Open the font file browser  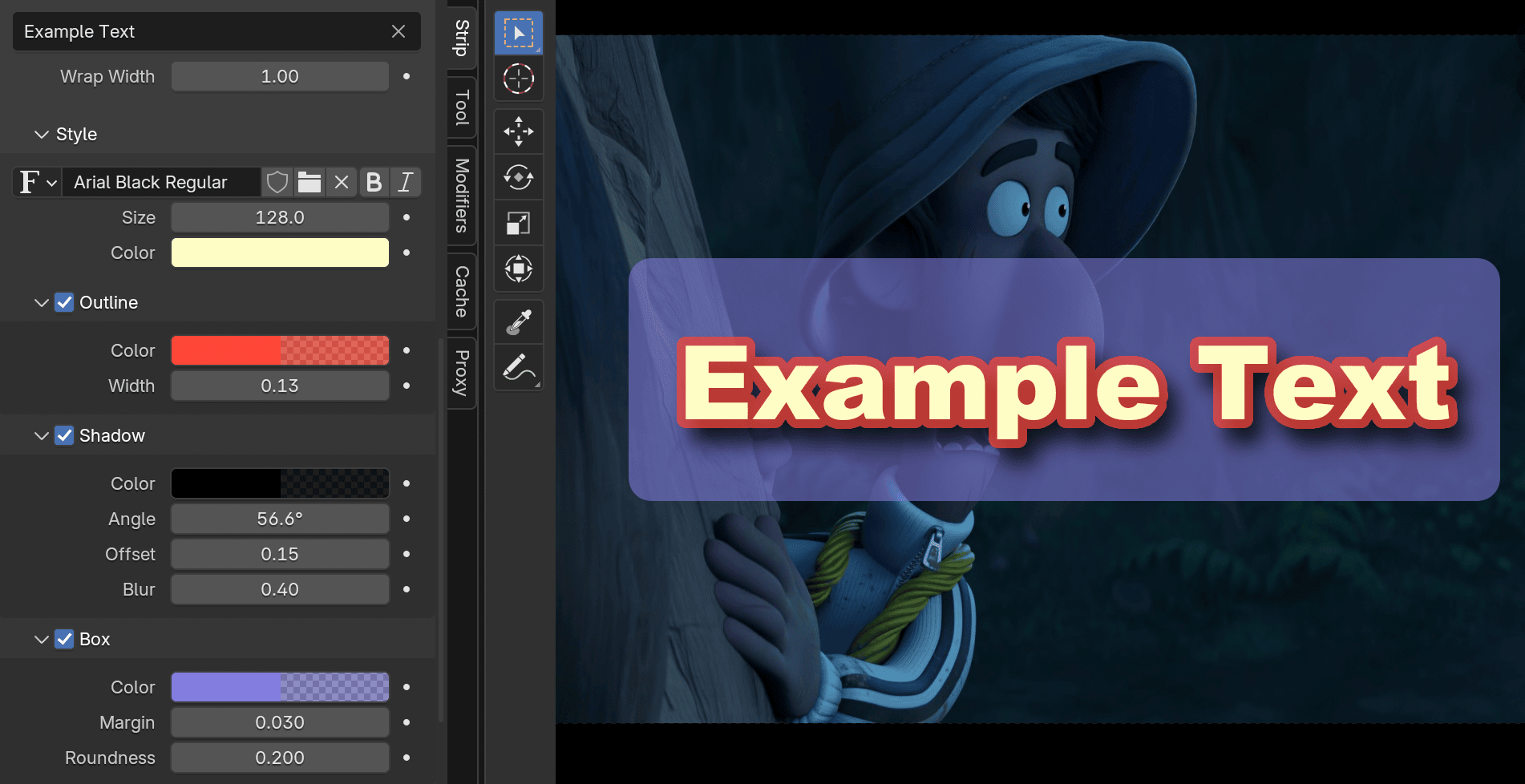pyautogui.click(x=309, y=182)
